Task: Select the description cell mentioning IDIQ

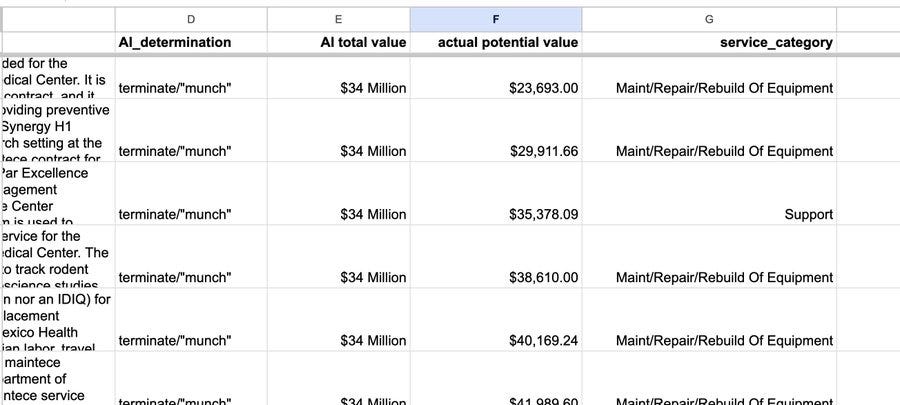Action: pyautogui.click(x=56, y=322)
